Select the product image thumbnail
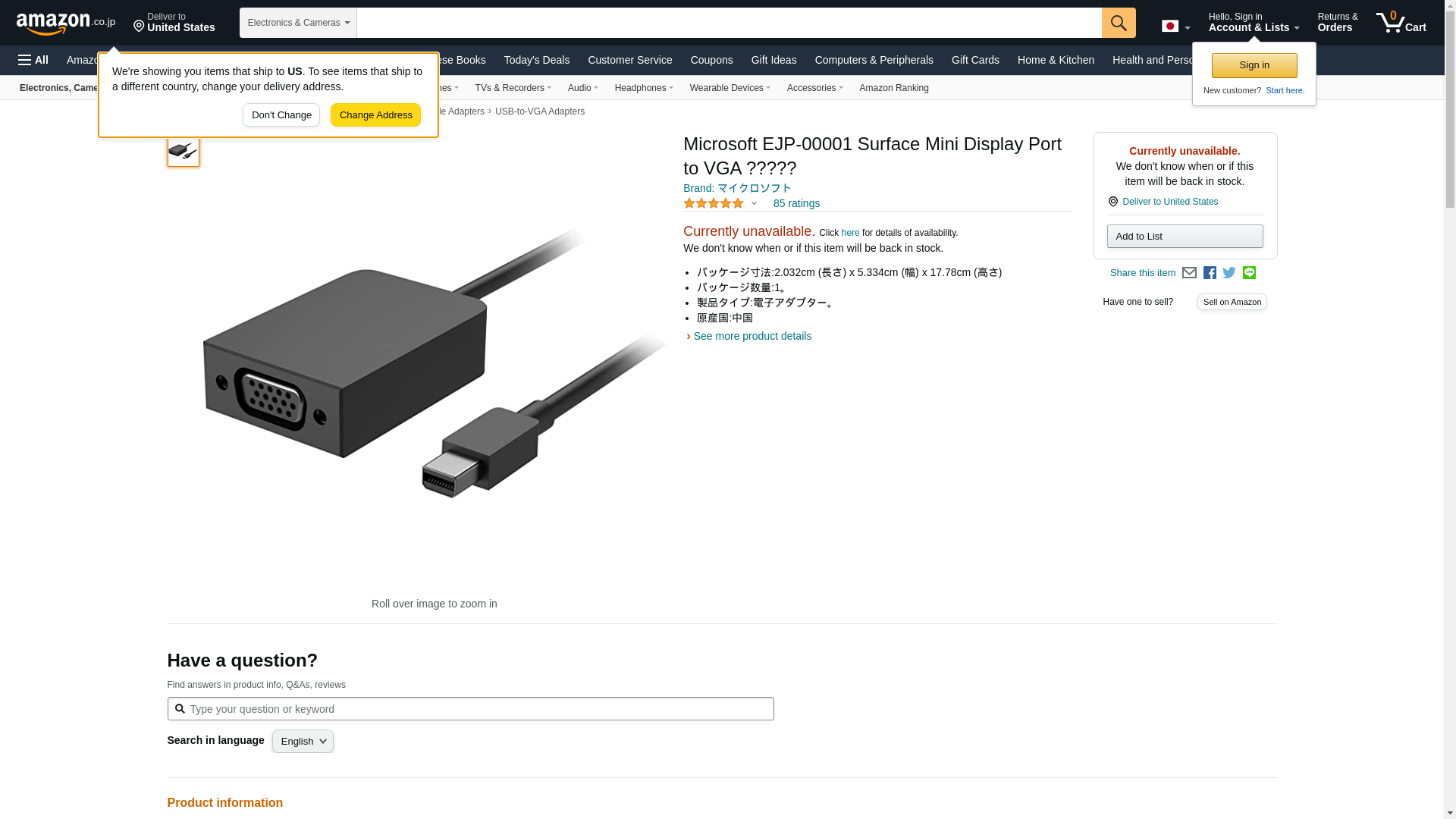1456x819 pixels. tap(183, 151)
